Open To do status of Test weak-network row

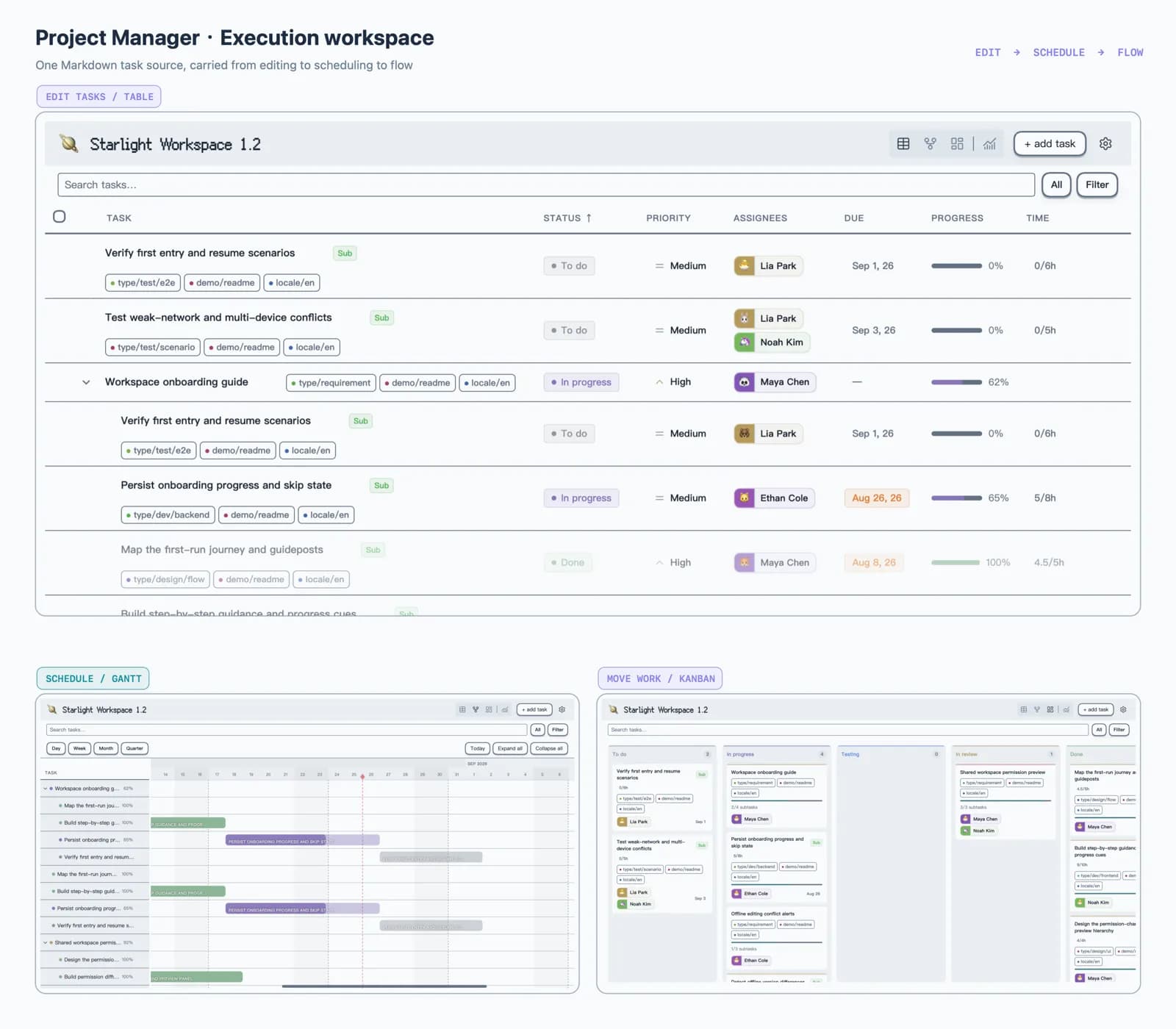coord(569,330)
